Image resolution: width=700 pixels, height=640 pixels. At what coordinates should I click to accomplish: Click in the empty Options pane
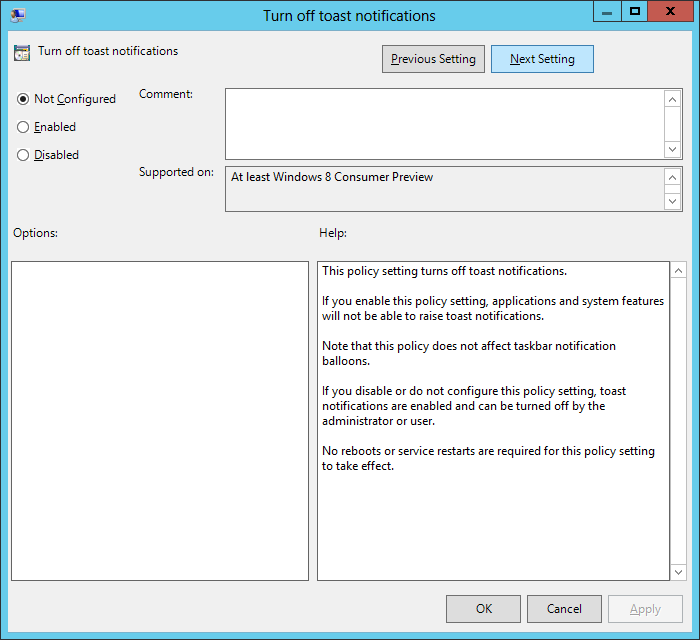pyautogui.click(x=160, y=420)
